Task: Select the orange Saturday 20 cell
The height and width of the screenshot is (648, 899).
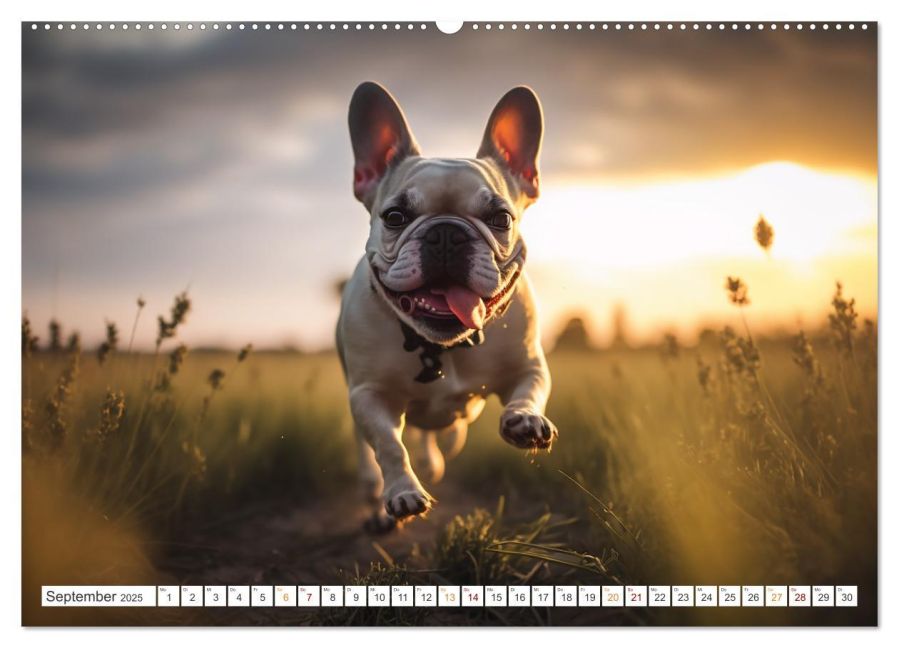Action: pos(612,597)
